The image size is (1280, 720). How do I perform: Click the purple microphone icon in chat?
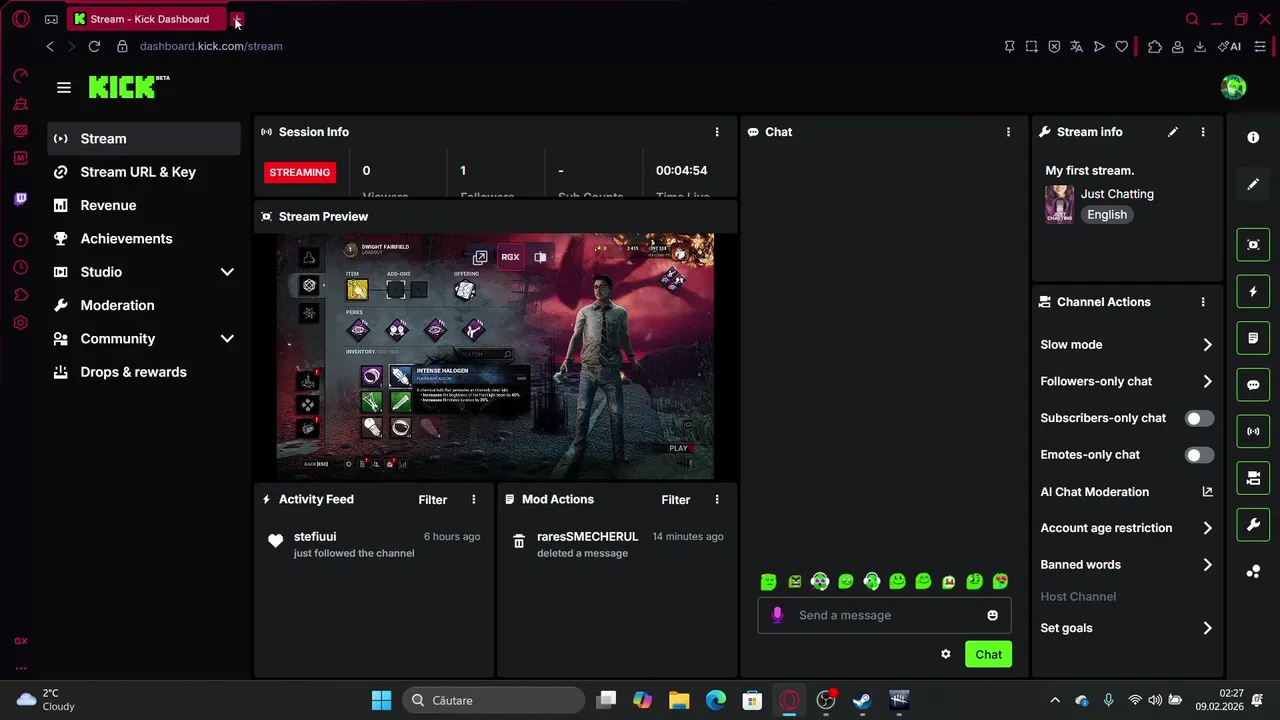tap(778, 615)
